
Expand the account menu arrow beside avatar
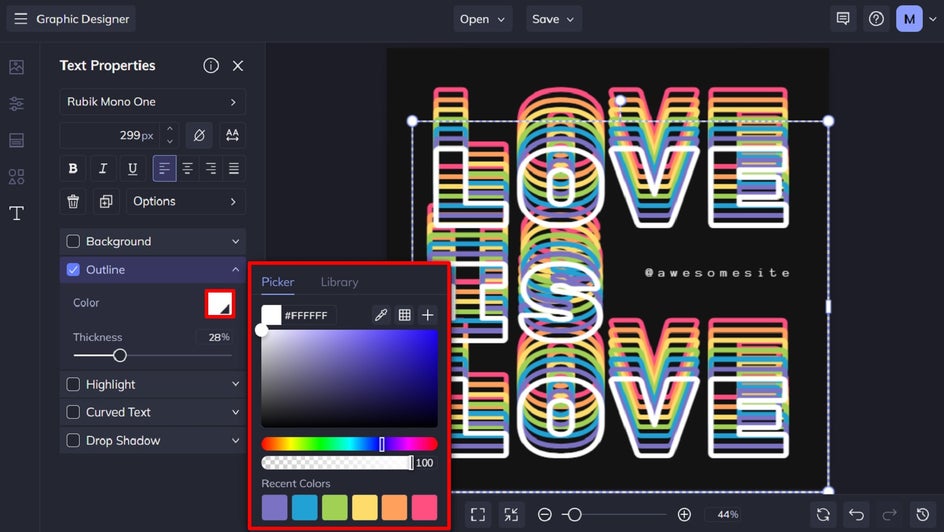point(932,19)
